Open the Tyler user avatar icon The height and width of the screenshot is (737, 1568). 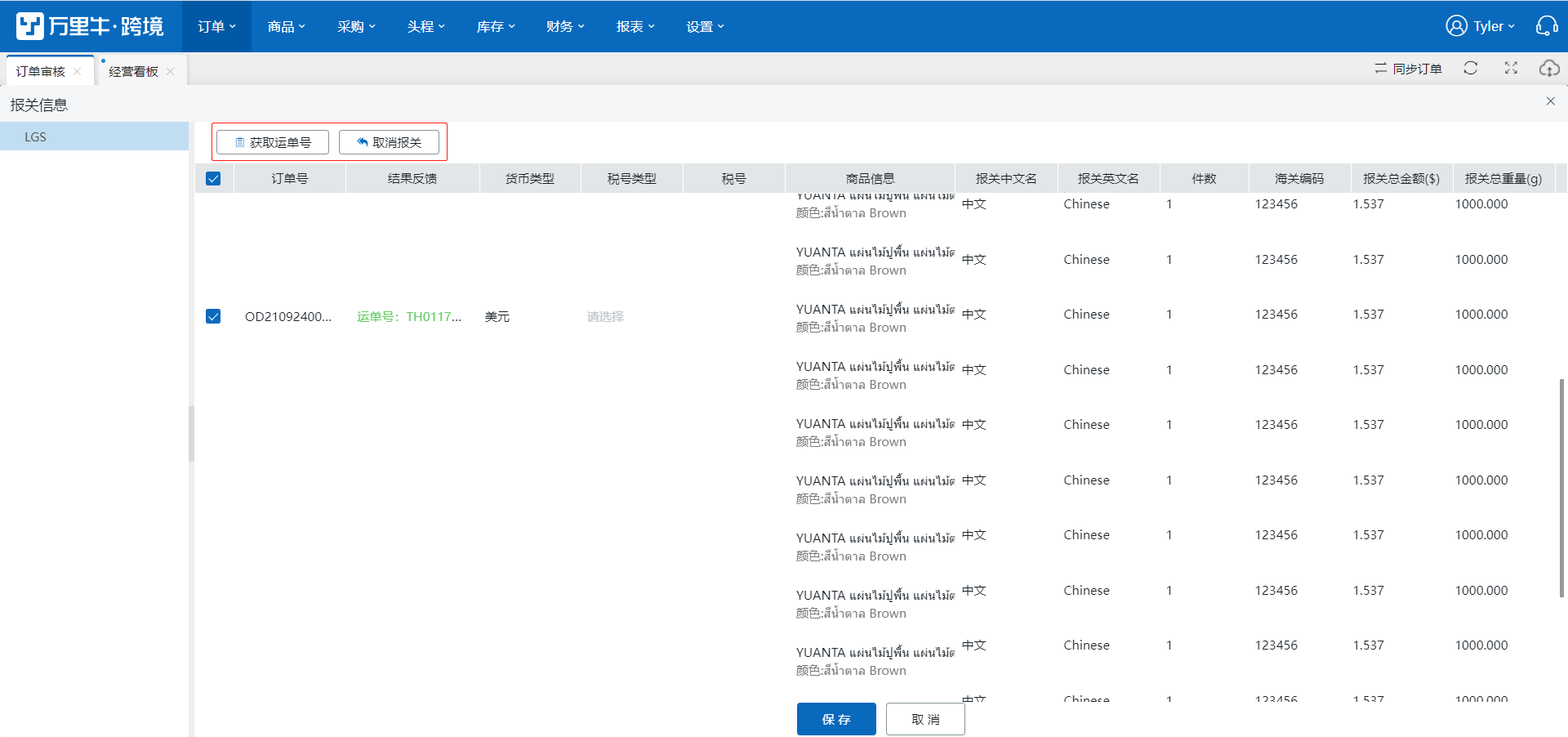(x=1456, y=26)
